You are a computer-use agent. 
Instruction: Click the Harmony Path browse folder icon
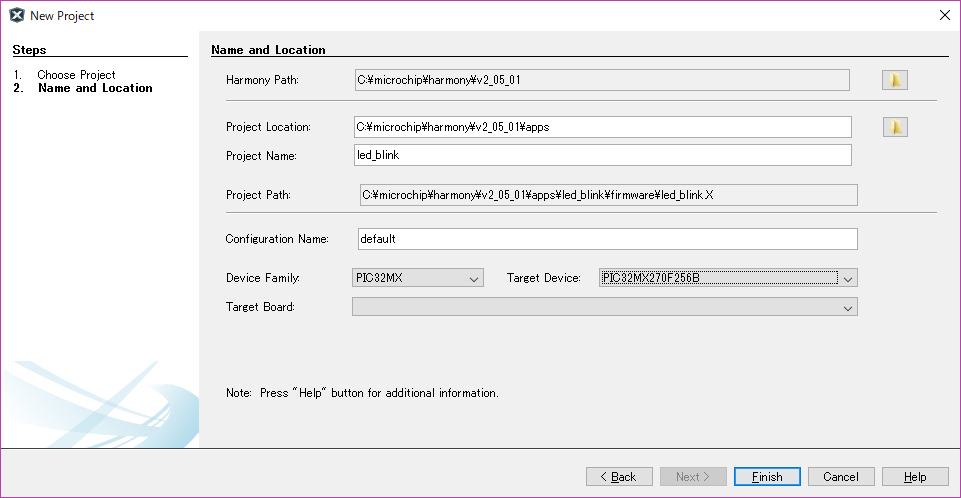coord(894,80)
